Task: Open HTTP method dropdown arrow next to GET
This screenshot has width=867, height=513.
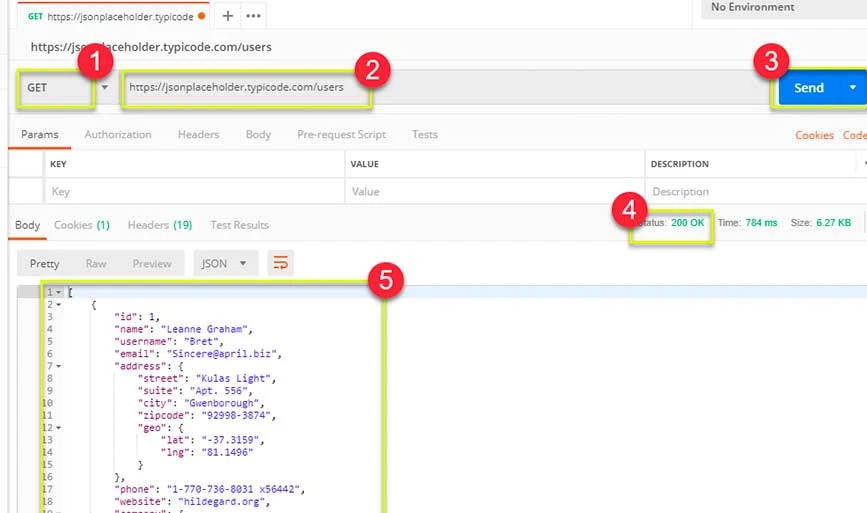Action: click(x=105, y=87)
